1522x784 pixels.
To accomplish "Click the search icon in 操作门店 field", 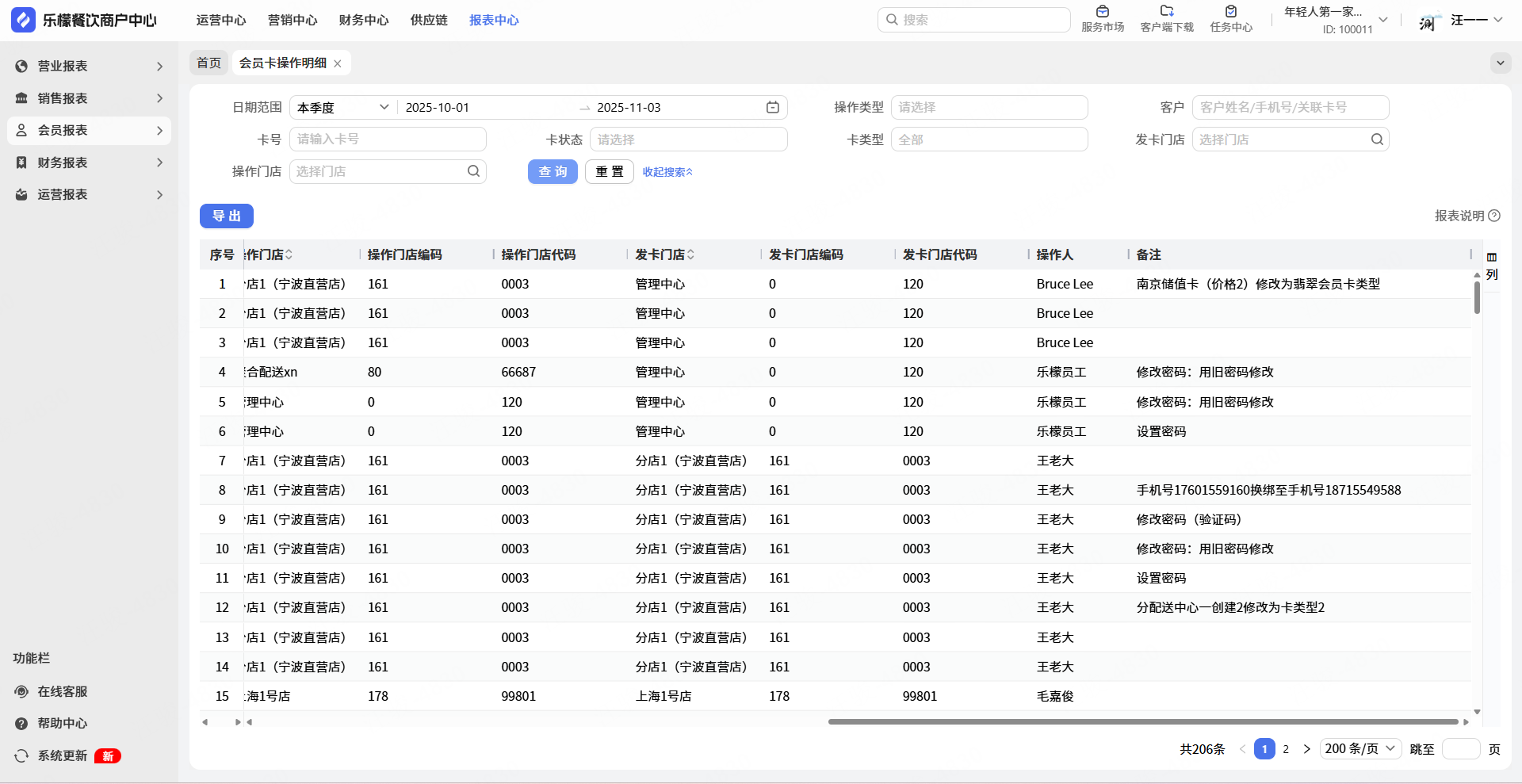I will (x=473, y=171).
